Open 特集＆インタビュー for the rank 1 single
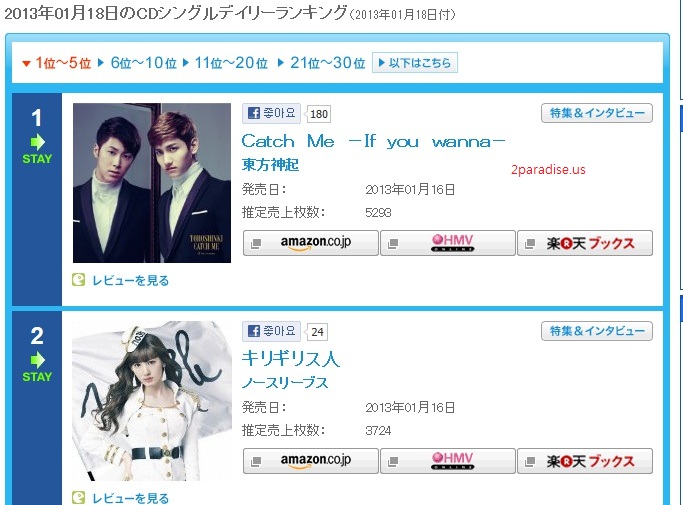This screenshot has width=683, height=505. pyautogui.click(x=597, y=113)
